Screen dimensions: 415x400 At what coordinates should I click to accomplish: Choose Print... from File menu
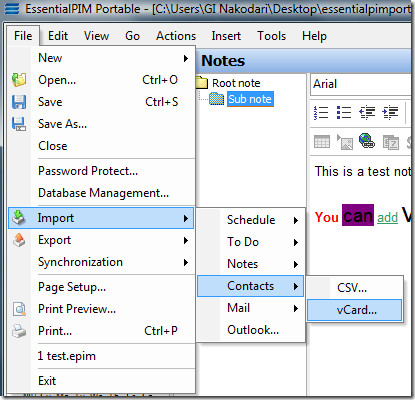[101, 331]
